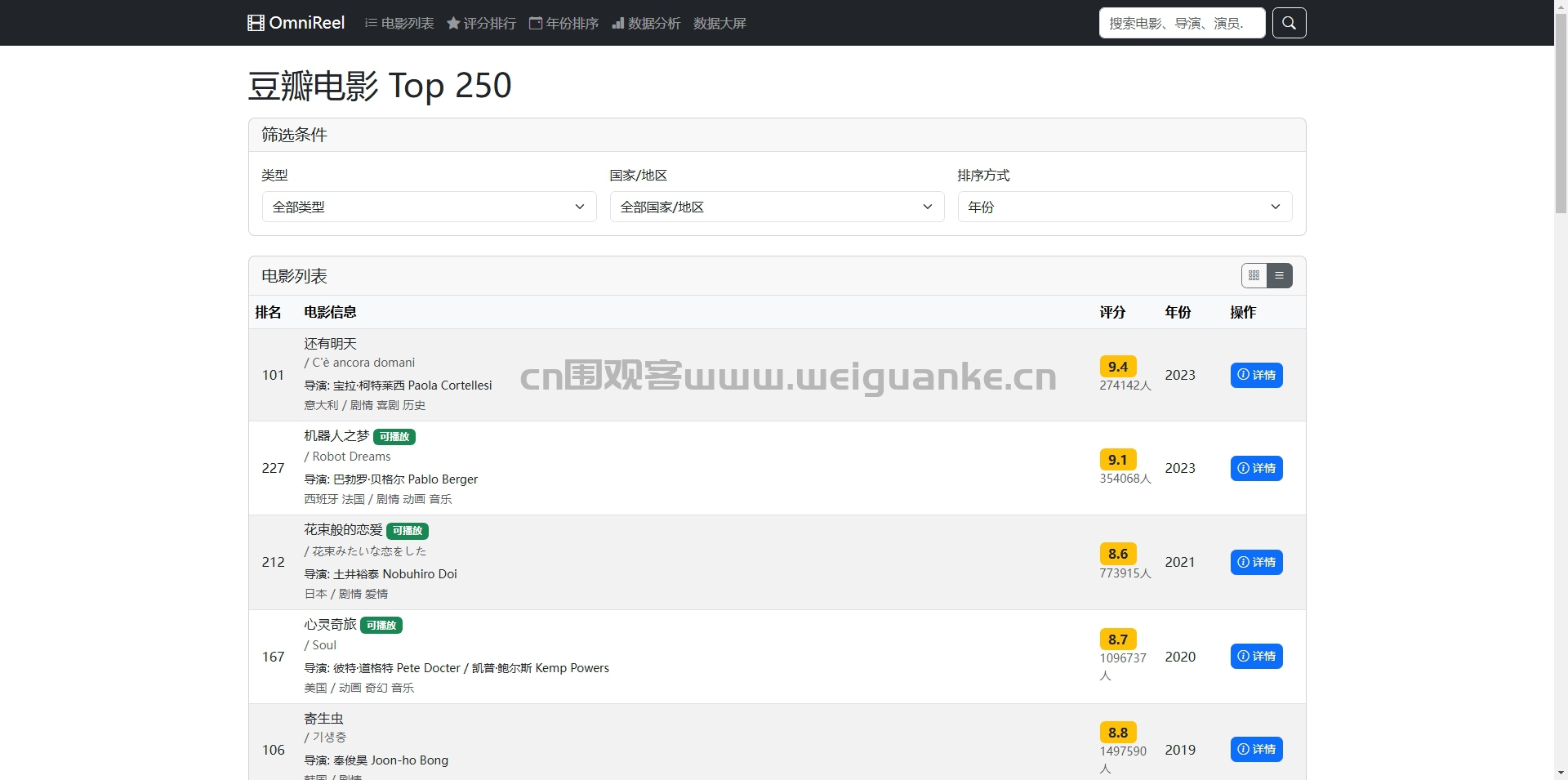Open the 年份排序 nav item

(564, 23)
